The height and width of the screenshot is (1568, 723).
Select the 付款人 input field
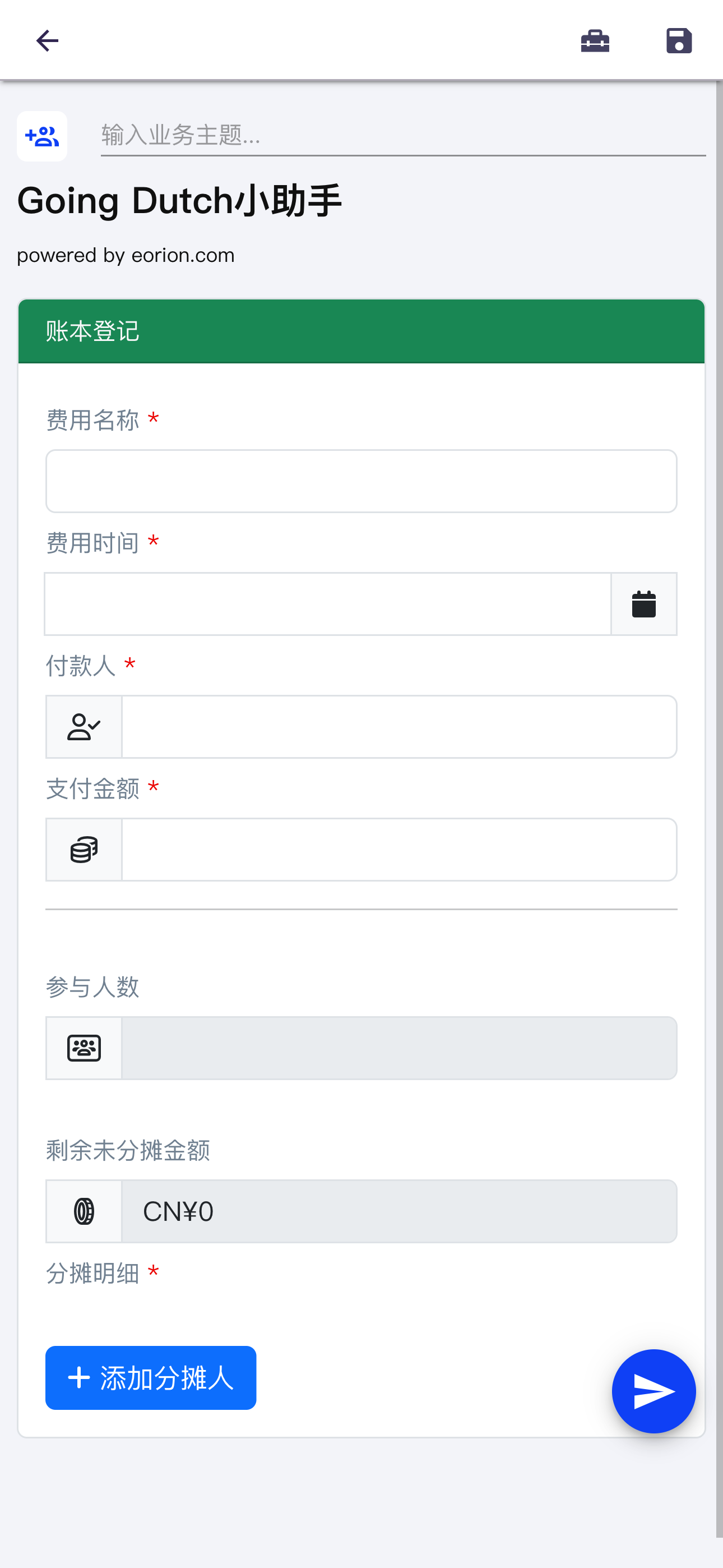click(399, 727)
